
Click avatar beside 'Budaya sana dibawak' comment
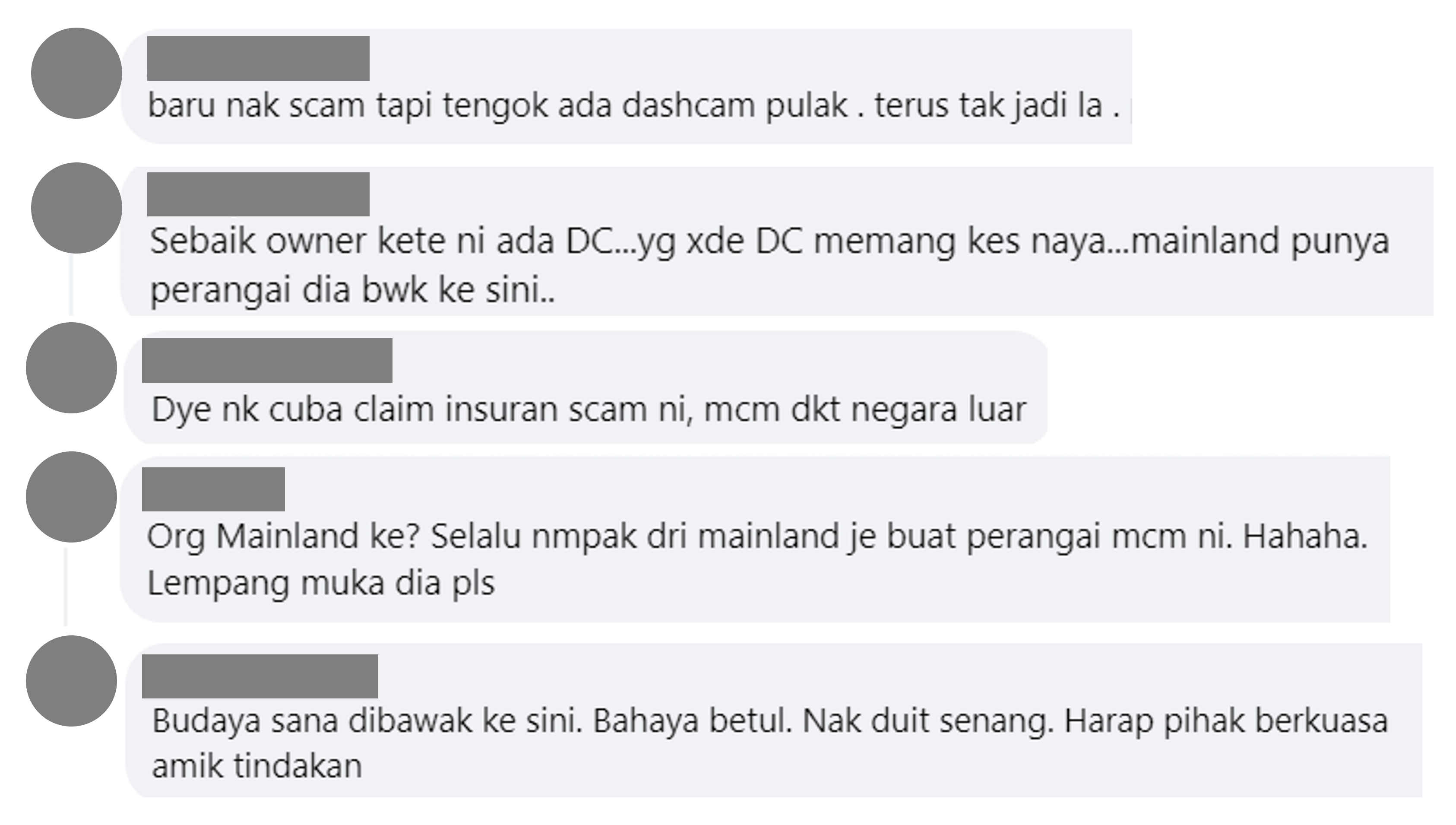pos(71,681)
